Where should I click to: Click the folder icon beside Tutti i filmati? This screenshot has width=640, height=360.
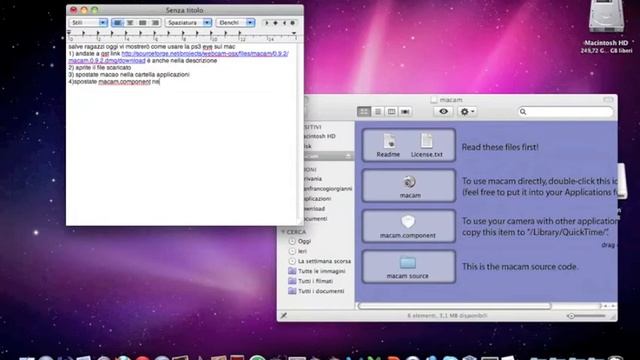pos(292,281)
